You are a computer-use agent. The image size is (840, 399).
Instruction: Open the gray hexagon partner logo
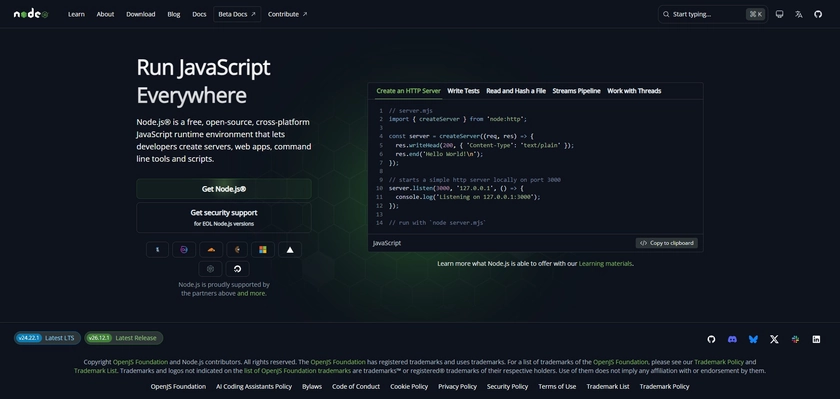tap(211, 269)
